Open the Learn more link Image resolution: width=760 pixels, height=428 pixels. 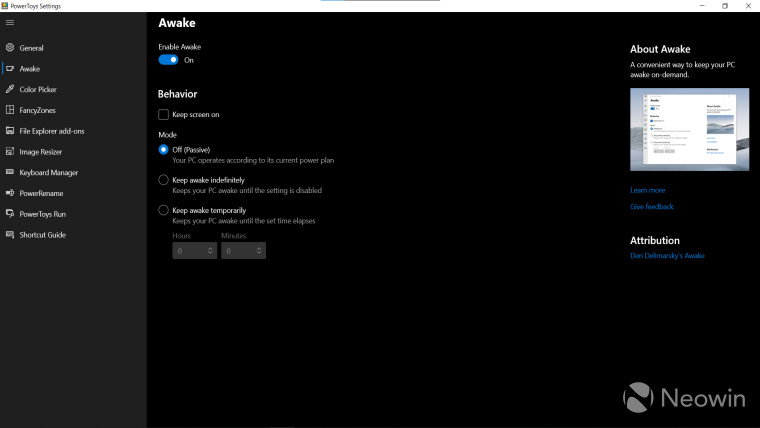coord(648,190)
